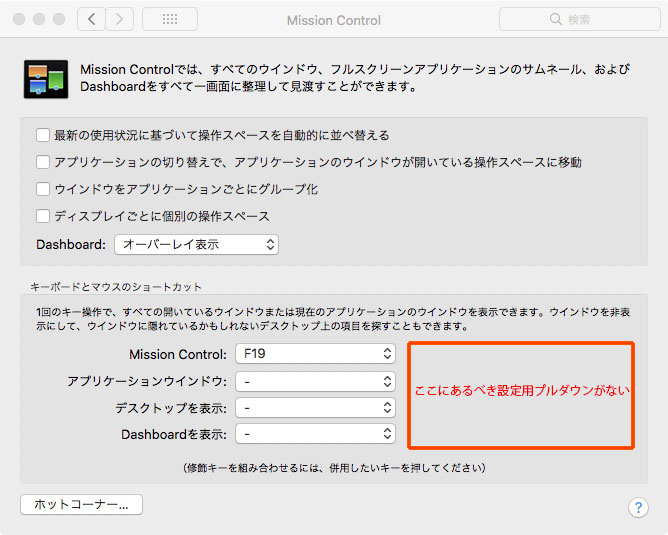This screenshot has width=668, height=535.
Task: Click the red close window button
Action: tap(19, 19)
